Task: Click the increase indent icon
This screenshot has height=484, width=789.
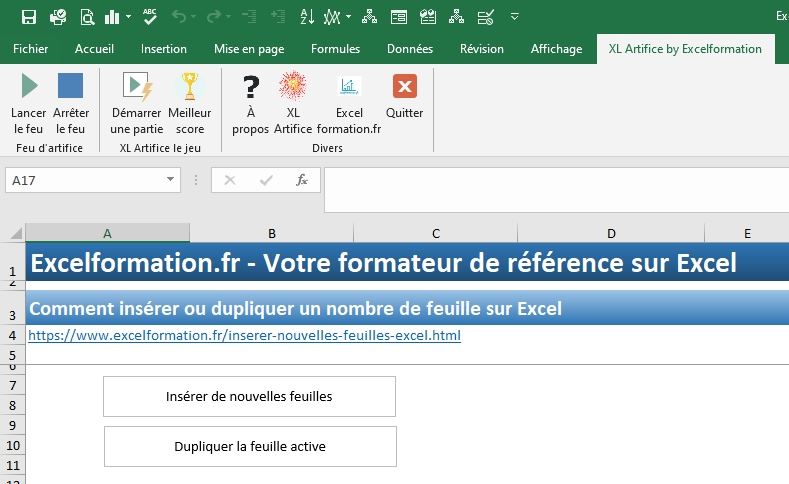Action: pos(278,17)
